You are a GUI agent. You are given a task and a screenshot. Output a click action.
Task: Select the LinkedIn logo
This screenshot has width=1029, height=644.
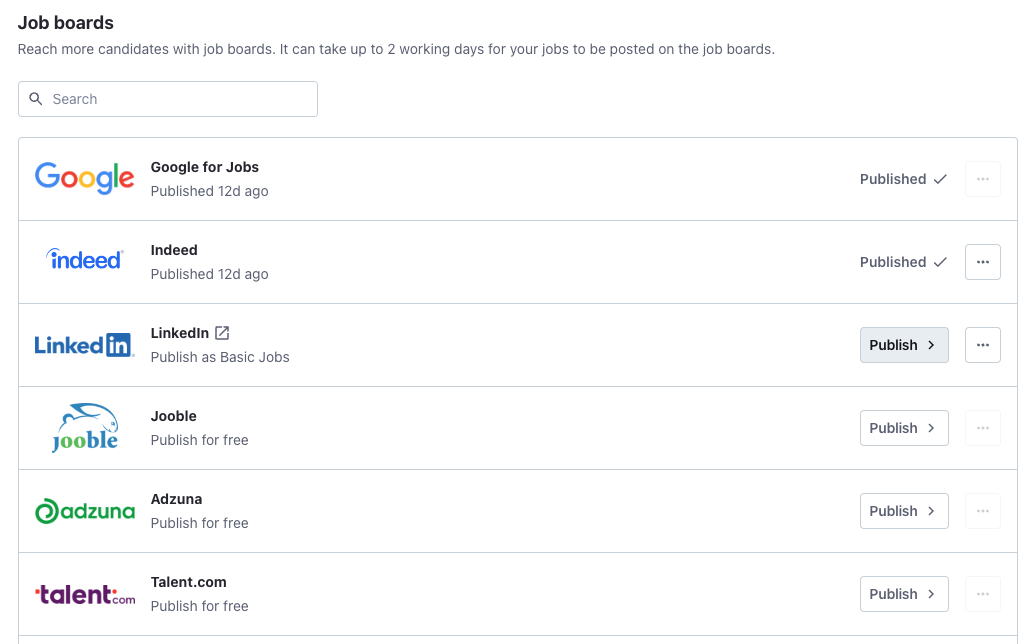click(84, 344)
